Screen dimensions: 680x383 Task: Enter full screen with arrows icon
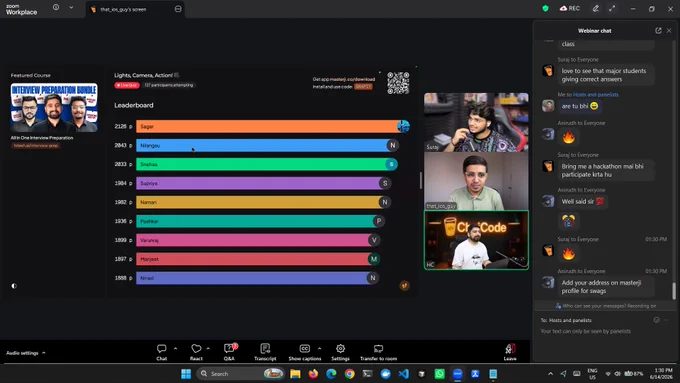tap(612, 8)
